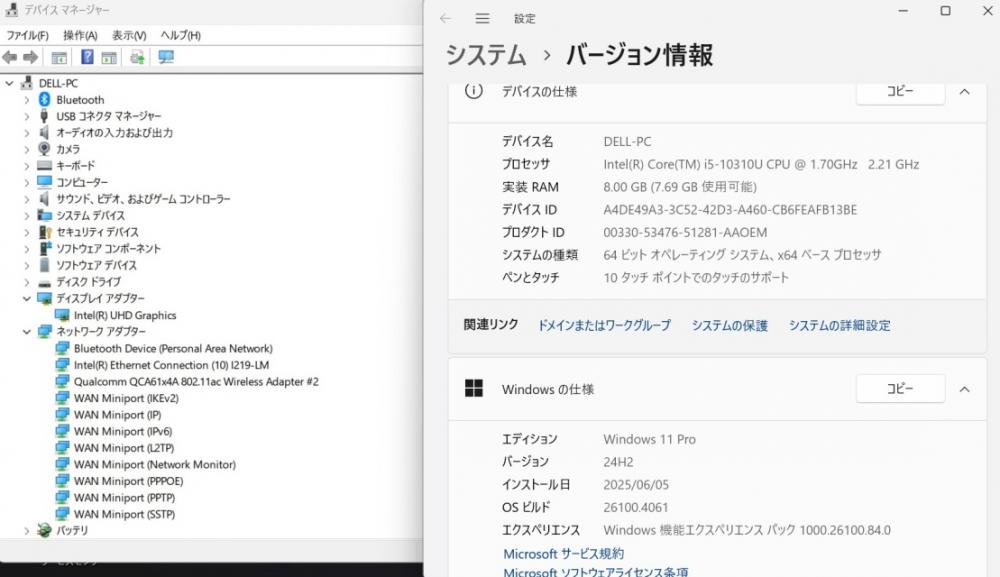Click the セキュリティ デバイス icon

(x=45, y=232)
